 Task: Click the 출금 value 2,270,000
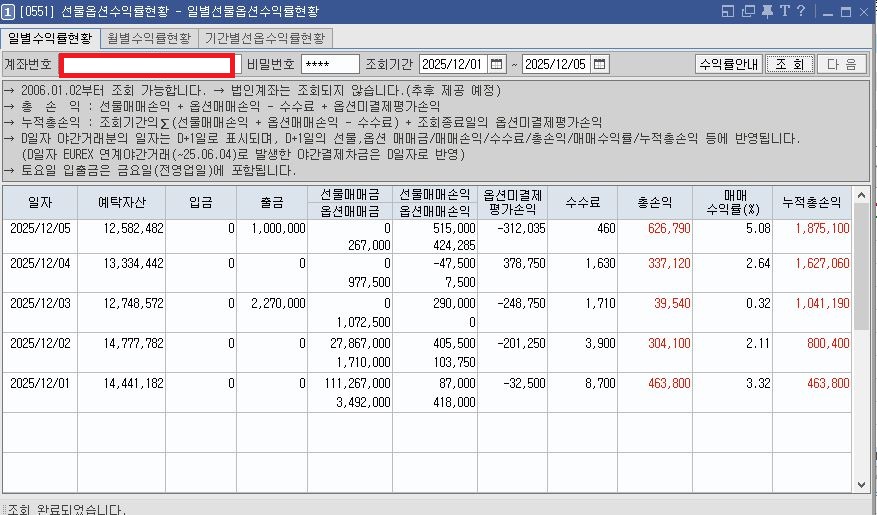(x=279, y=303)
